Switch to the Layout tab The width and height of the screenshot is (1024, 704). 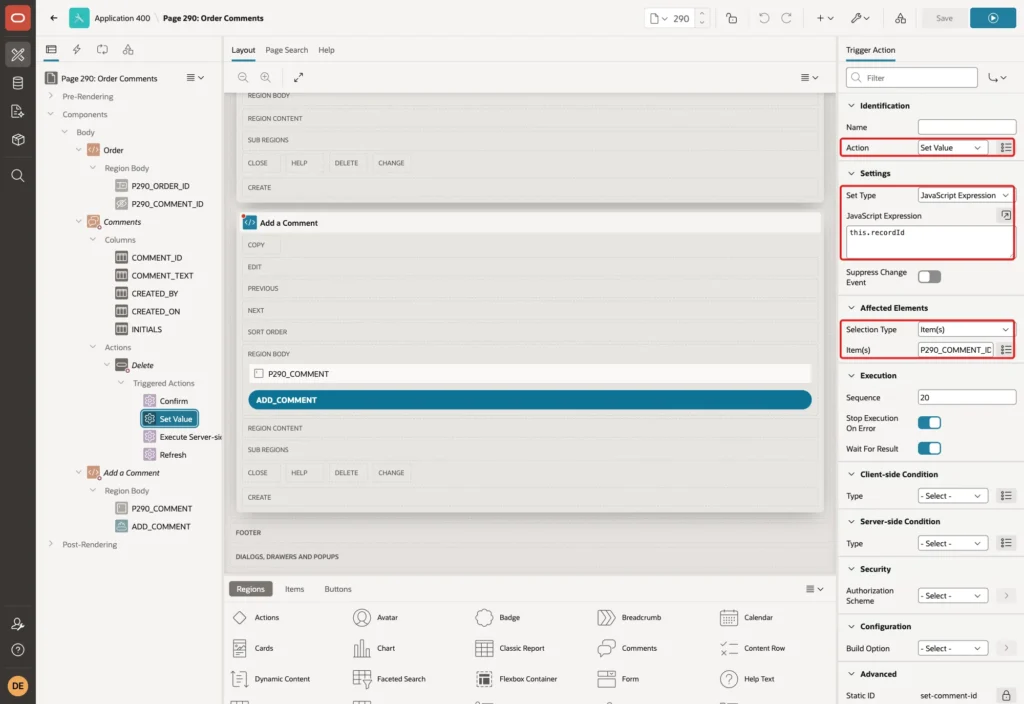coord(243,50)
